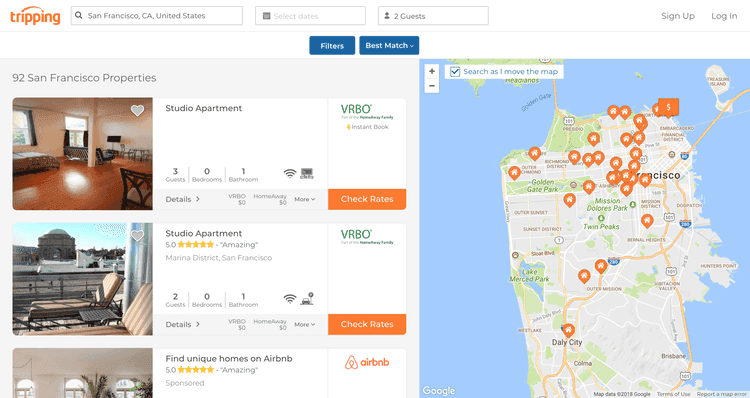Screen dimensions: 750x398
Task: Click the Select dates field
Action: coord(310,16)
